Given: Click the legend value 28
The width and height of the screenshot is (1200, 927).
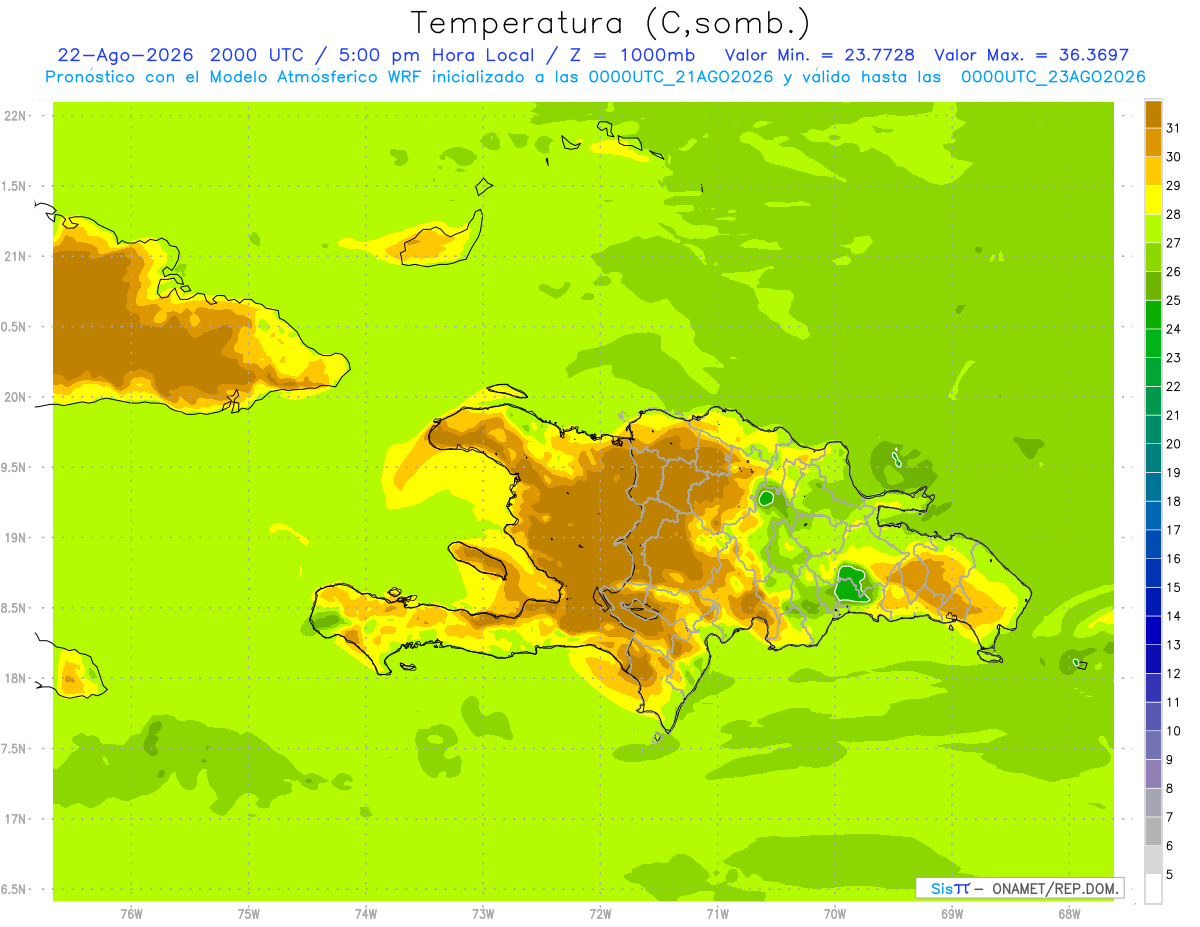Looking at the screenshot, I should coord(1174,214).
